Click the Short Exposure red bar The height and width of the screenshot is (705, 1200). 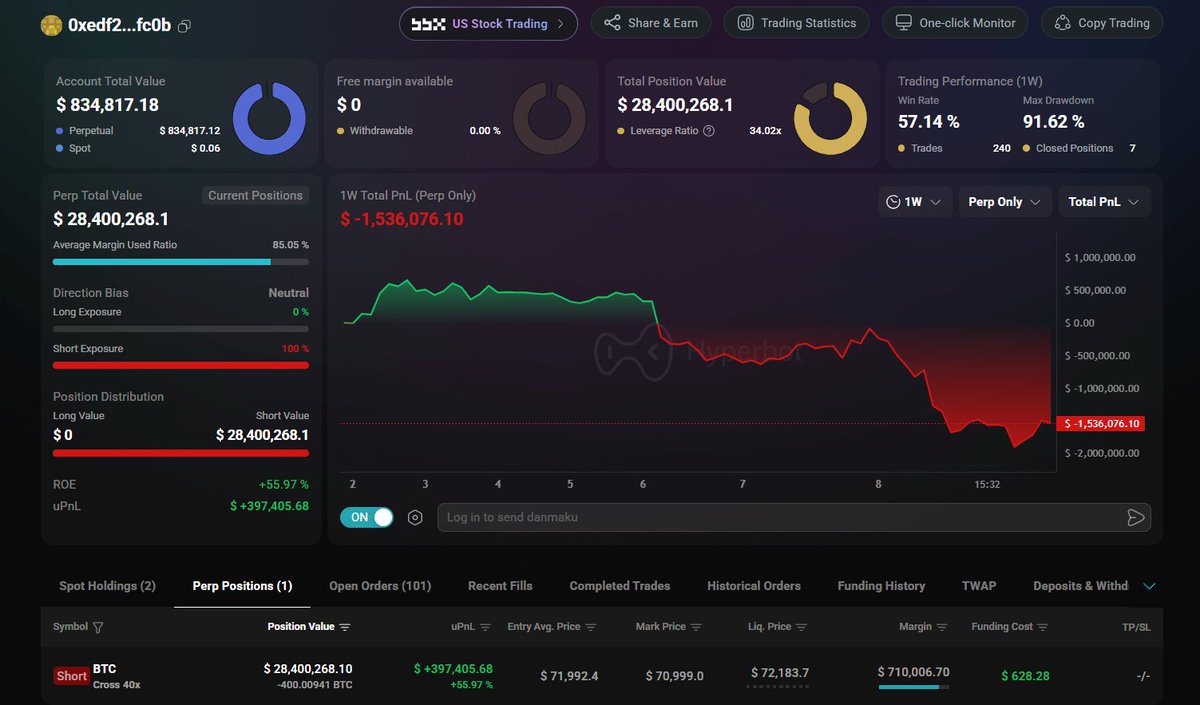point(180,365)
